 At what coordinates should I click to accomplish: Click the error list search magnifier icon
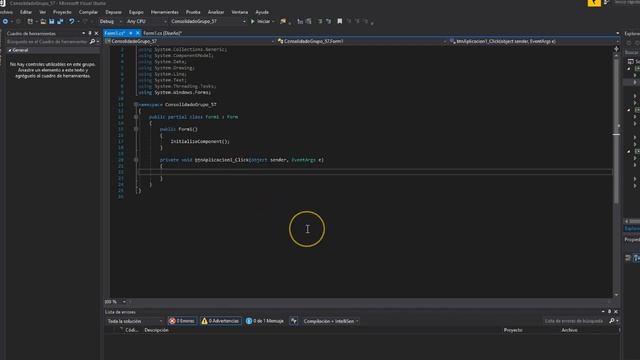[x=612, y=321]
